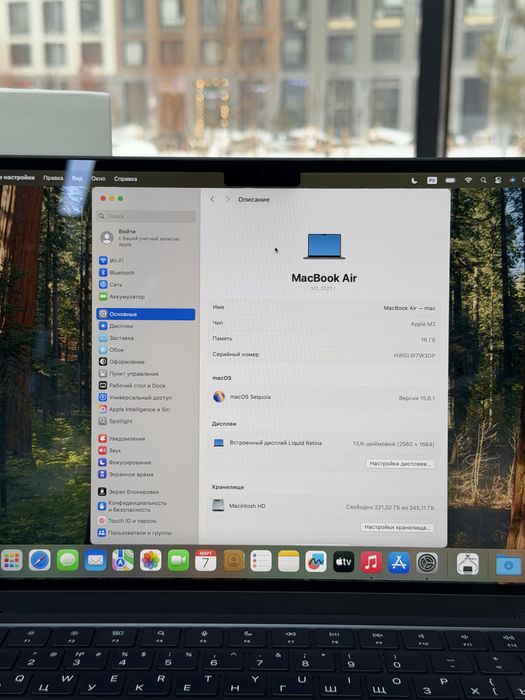Open Contacts from the Dock
The width and height of the screenshot is (525, 700).
coord(234,561)
